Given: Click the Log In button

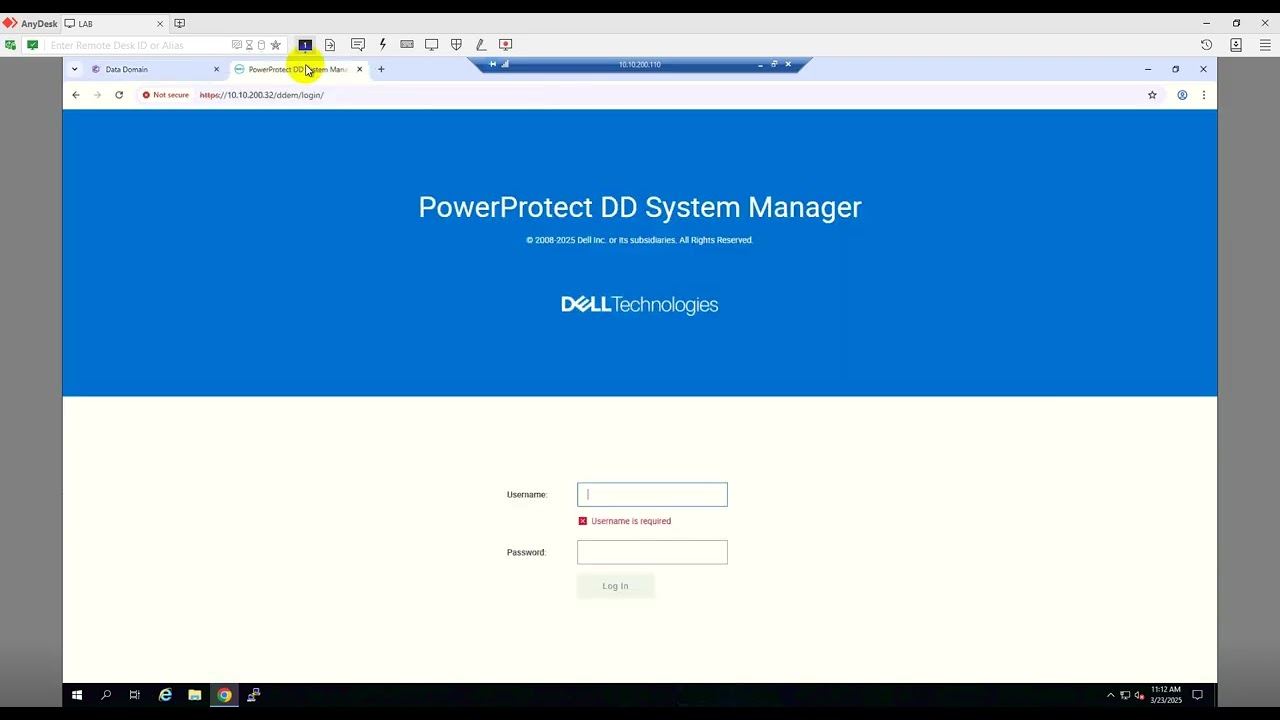Looking at the screenshot, I should pos(616,586).
